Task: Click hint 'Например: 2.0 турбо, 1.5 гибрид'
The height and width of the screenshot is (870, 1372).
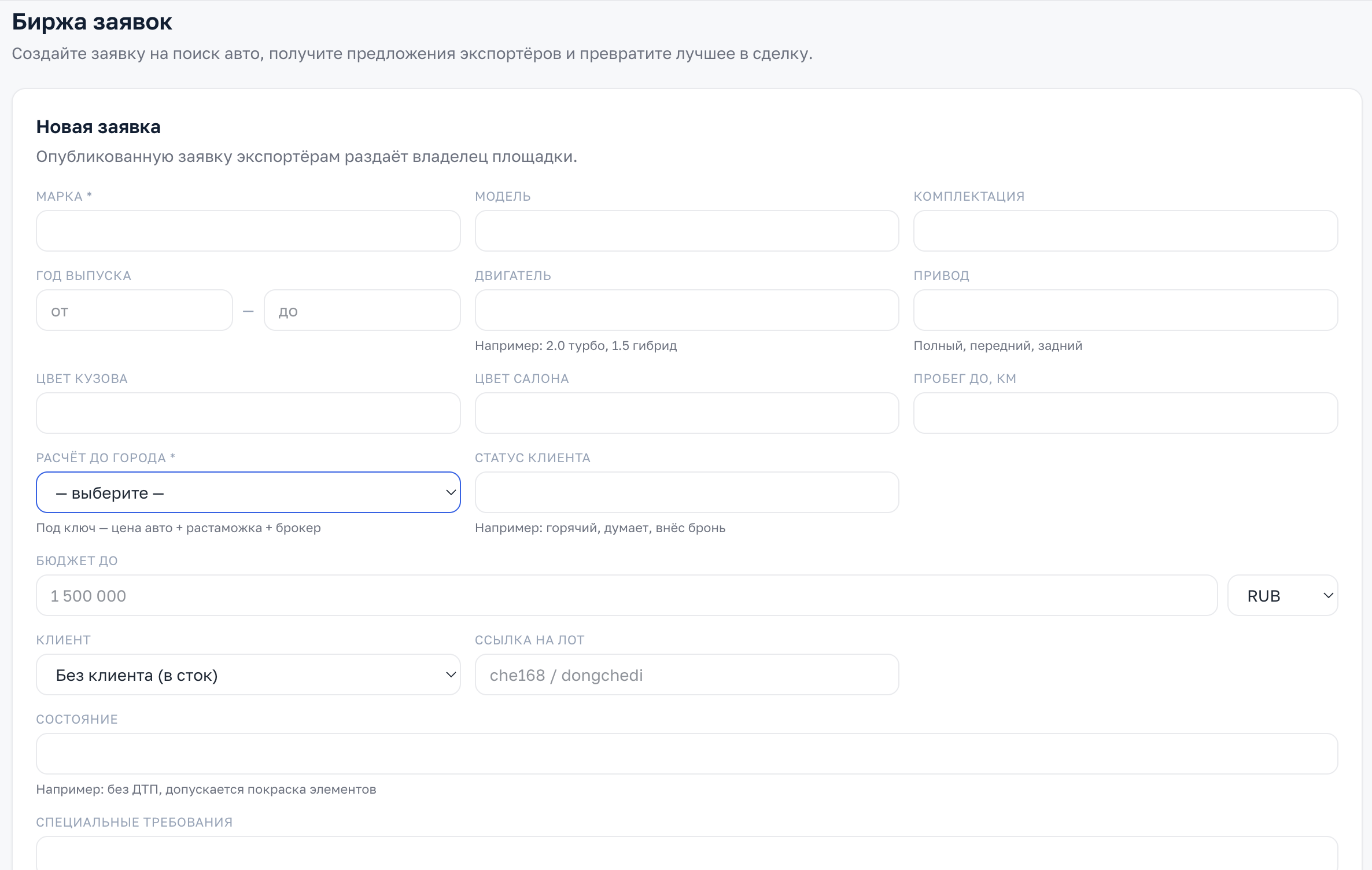Action: 576,345
